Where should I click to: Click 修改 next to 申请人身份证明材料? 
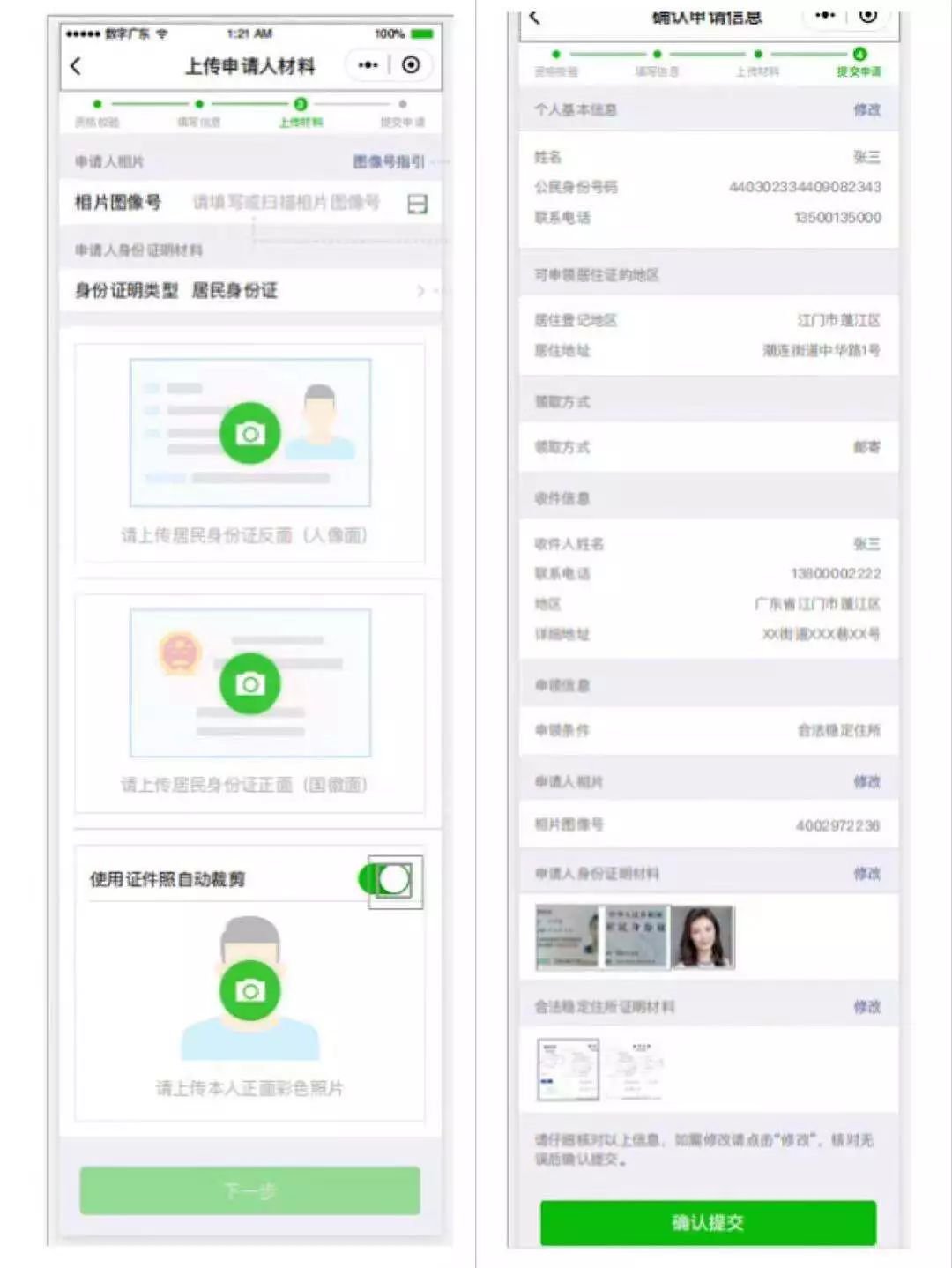click(x=867, y=873)
